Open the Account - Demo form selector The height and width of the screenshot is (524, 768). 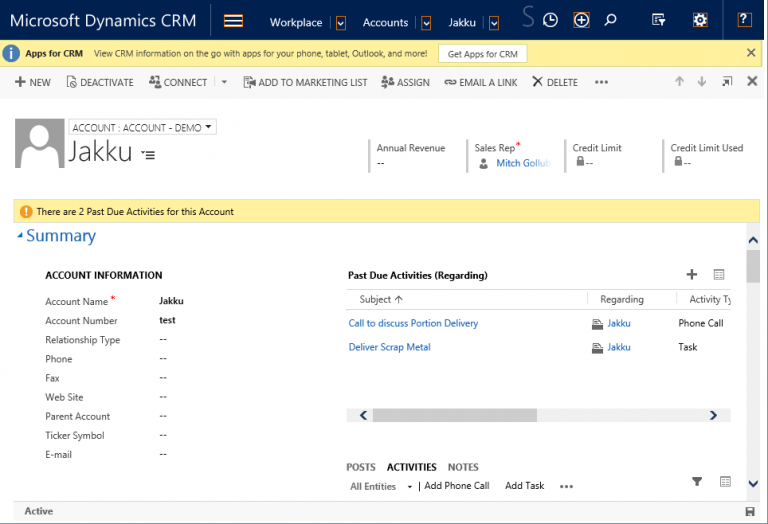(x=142, y=127)
